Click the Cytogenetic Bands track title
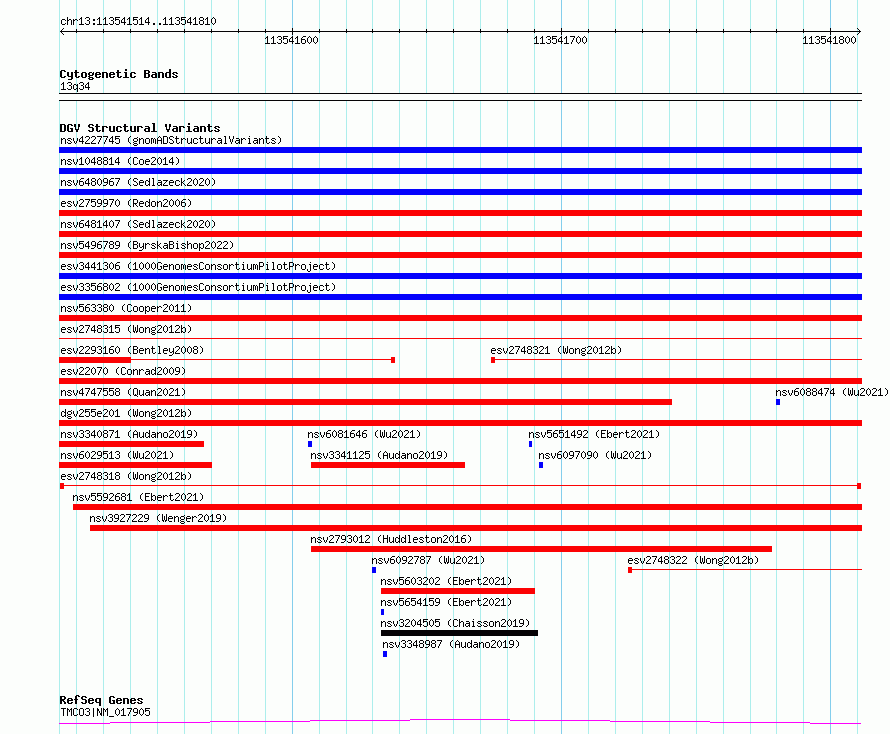Screen dimensions: 890x734 [x=119, y=74]
